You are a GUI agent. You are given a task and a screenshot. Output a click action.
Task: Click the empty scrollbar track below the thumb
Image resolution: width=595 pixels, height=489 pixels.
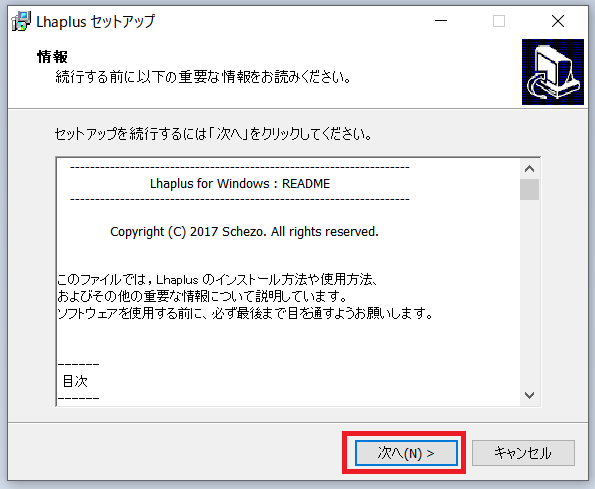point(529,292)
